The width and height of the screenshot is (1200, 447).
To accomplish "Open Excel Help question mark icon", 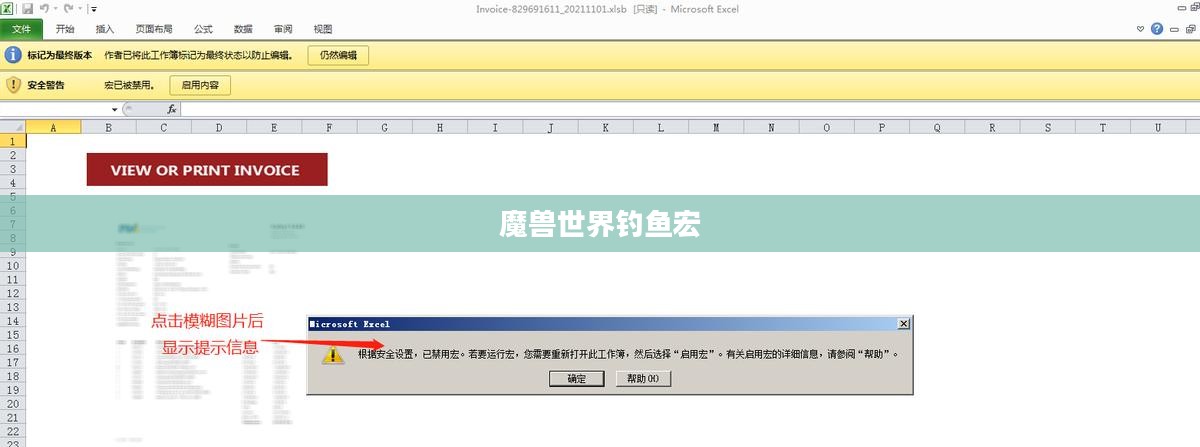I will [x=1157, y=29].
